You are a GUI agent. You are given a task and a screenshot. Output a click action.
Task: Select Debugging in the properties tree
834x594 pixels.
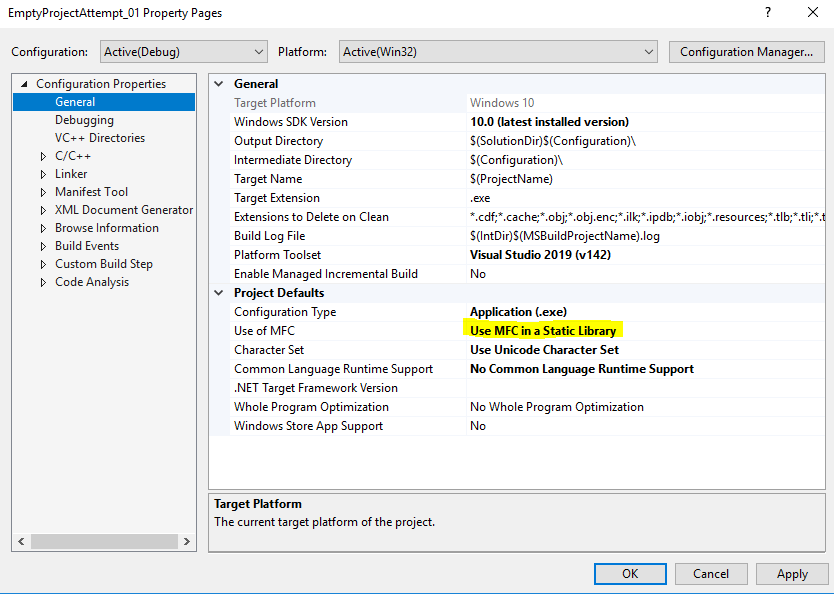(x=84, y=120)
